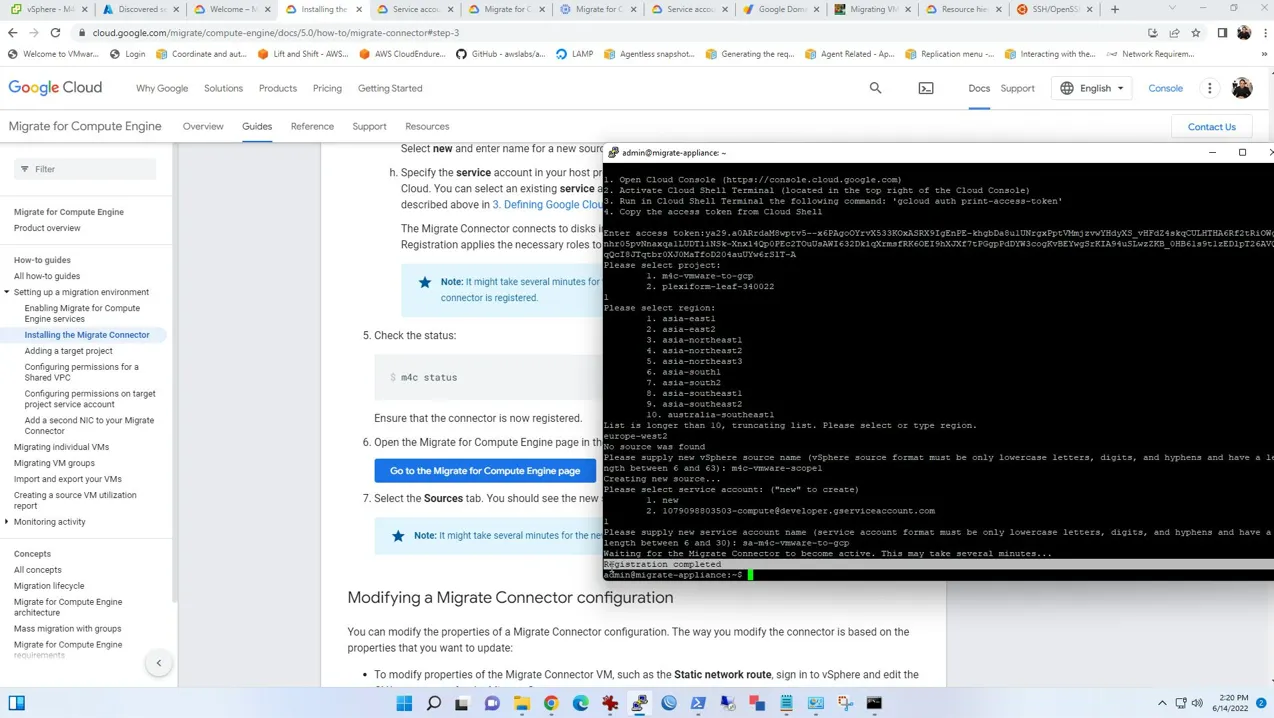The image size is (1274, 718).
Task: Click Google Cloud logo
Action: 55,88
